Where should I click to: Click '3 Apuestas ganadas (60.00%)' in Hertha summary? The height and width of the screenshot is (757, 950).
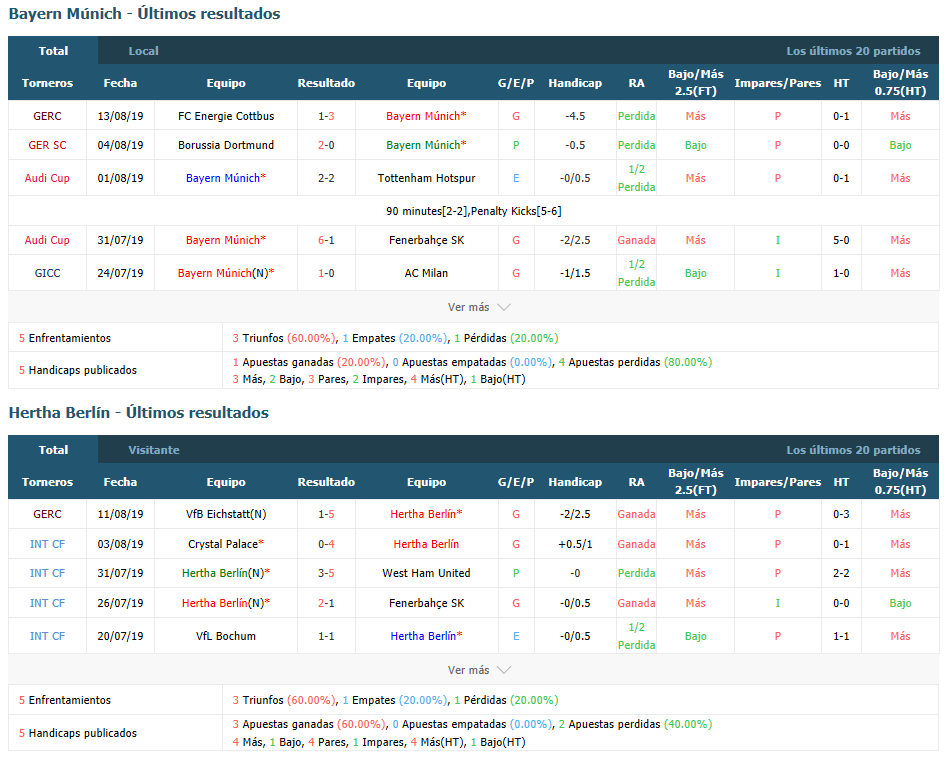pyautogui.click(x=309, y=724)
